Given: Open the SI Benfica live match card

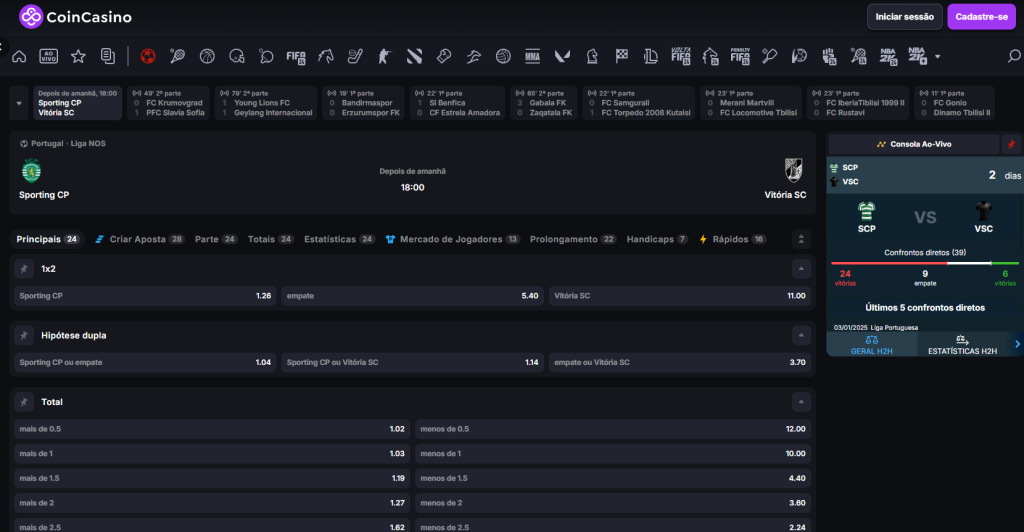Looking at the screenshot, I should point(457,103).
